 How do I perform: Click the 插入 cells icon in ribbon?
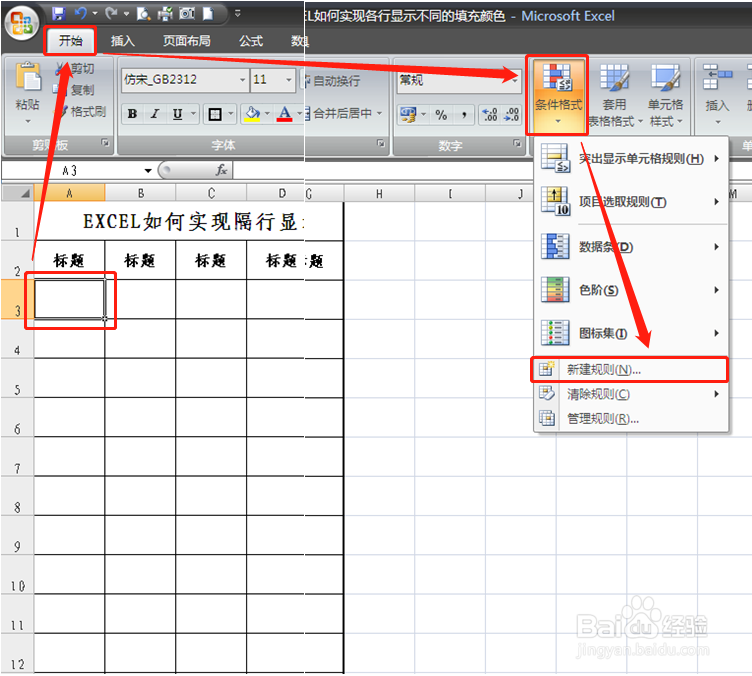717,78
